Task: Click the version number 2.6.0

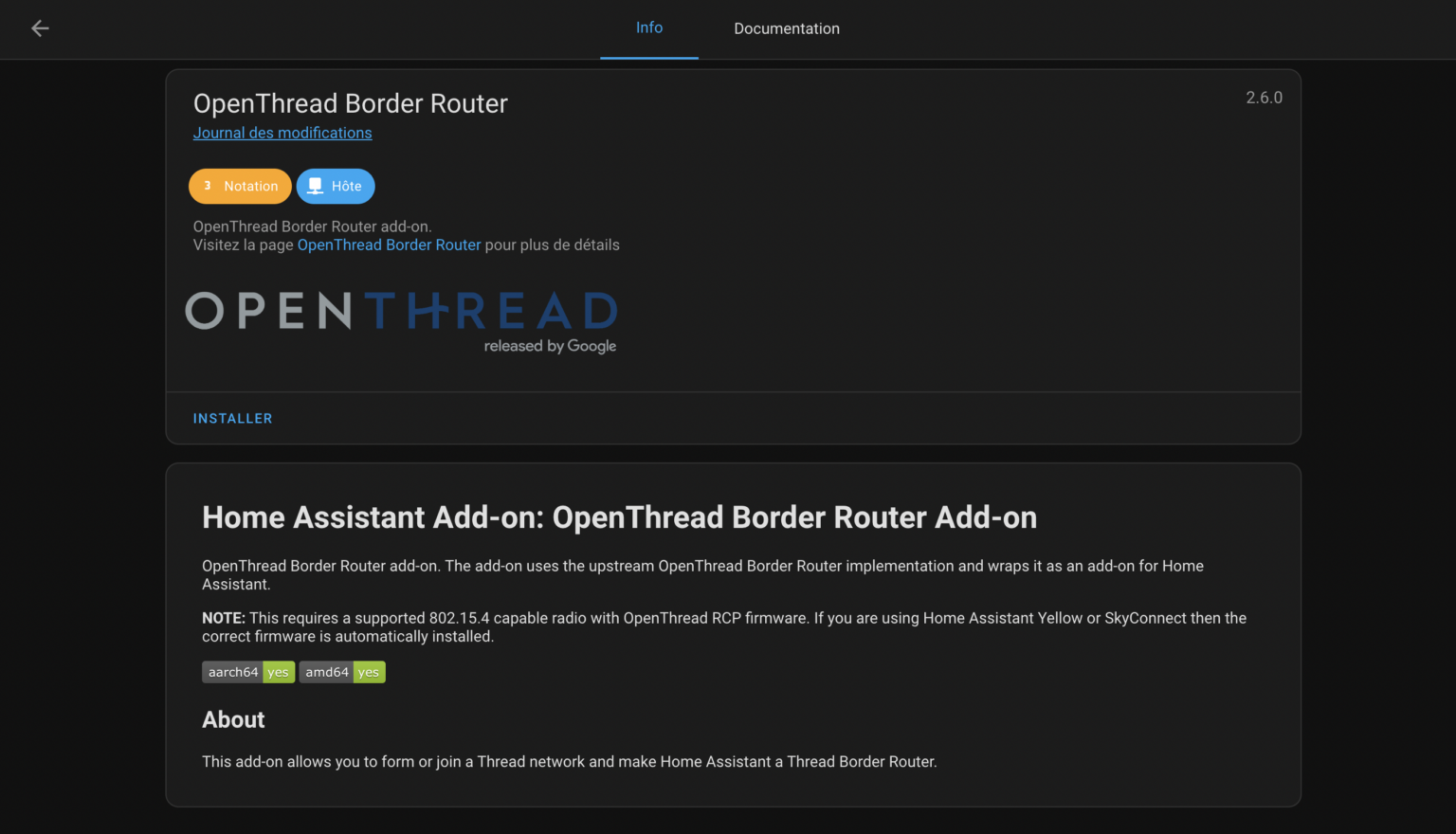Action: point(1264,97)
